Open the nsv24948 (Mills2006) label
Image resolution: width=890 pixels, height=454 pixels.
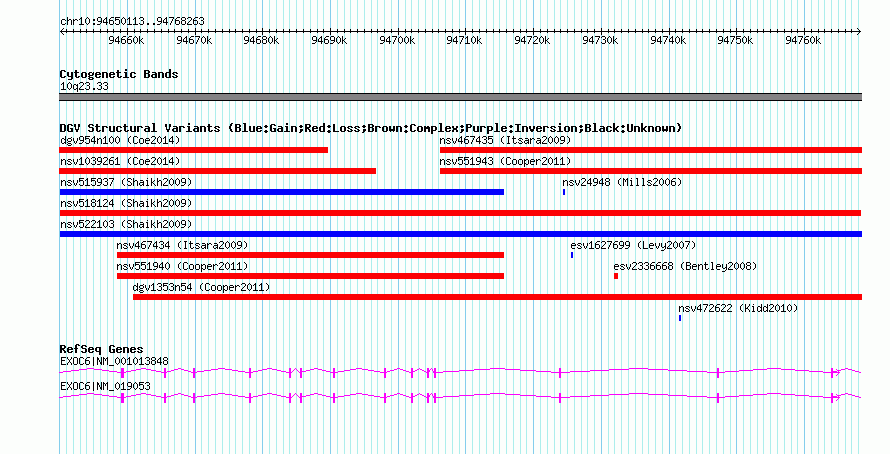[622, 182]
